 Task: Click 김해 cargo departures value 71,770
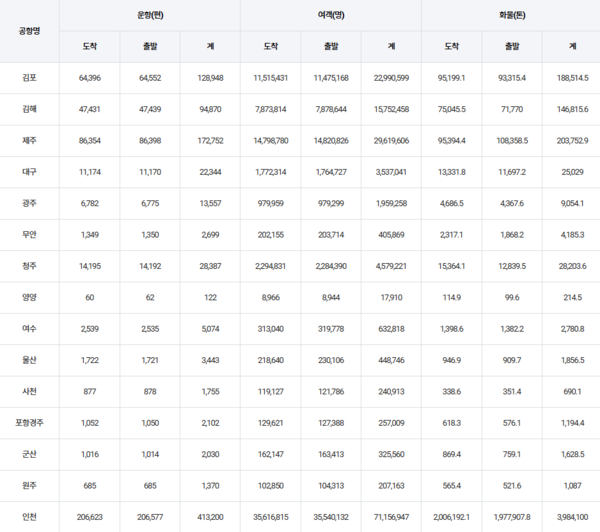(512, 109)
